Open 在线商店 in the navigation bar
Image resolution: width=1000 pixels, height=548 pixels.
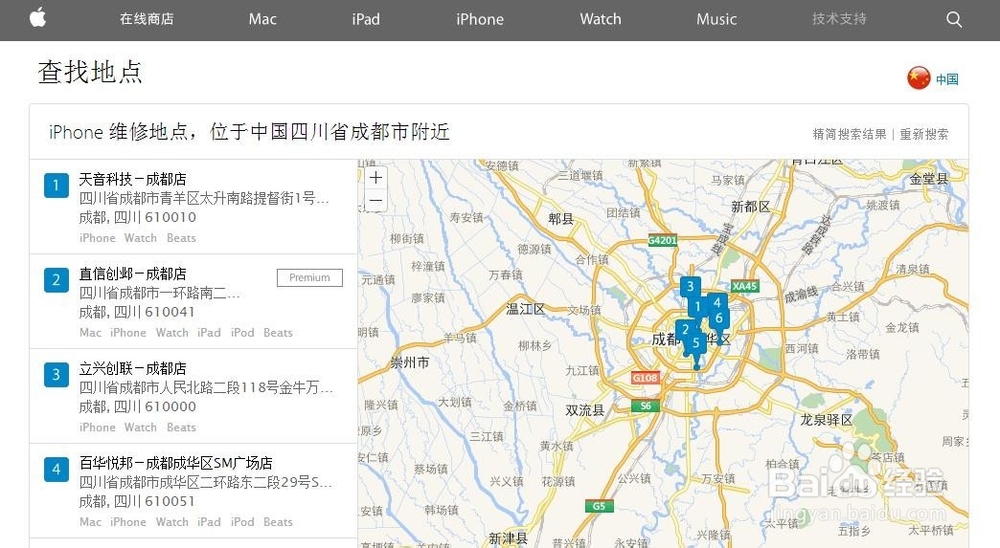click(147, 19)
